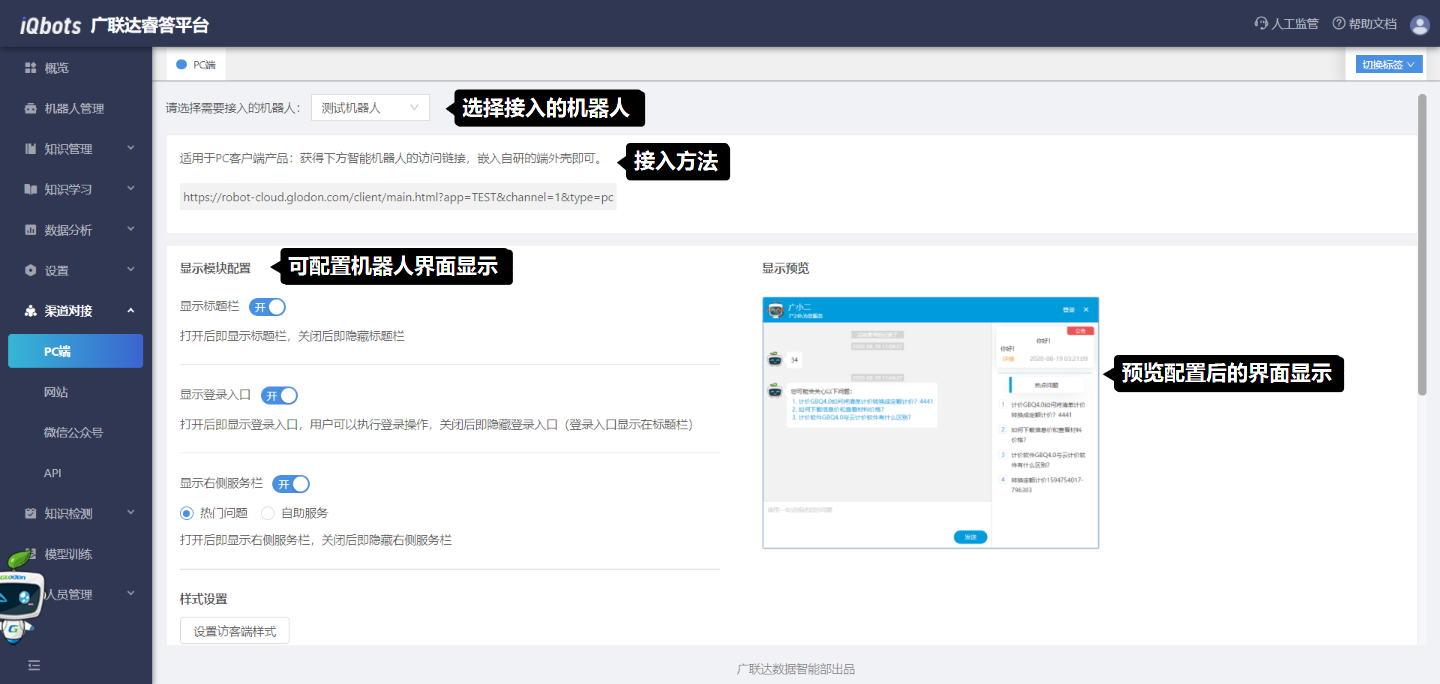This screenshot has width=1440, height=684.
Task: Click the 概览 overview icon in sidebar
Action: (30, 68)
